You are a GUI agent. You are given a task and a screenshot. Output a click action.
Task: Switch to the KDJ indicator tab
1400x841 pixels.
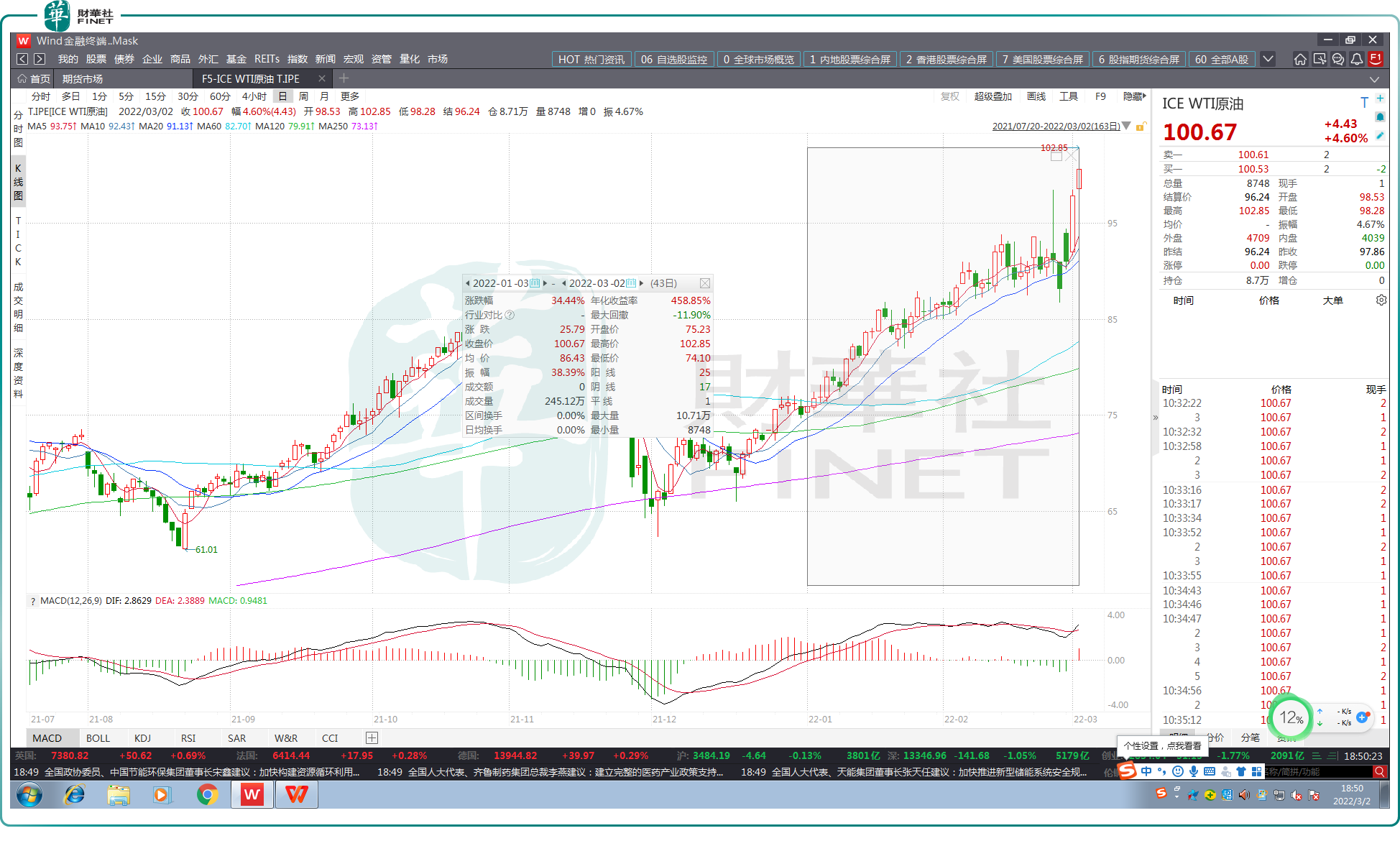(142, 738)
